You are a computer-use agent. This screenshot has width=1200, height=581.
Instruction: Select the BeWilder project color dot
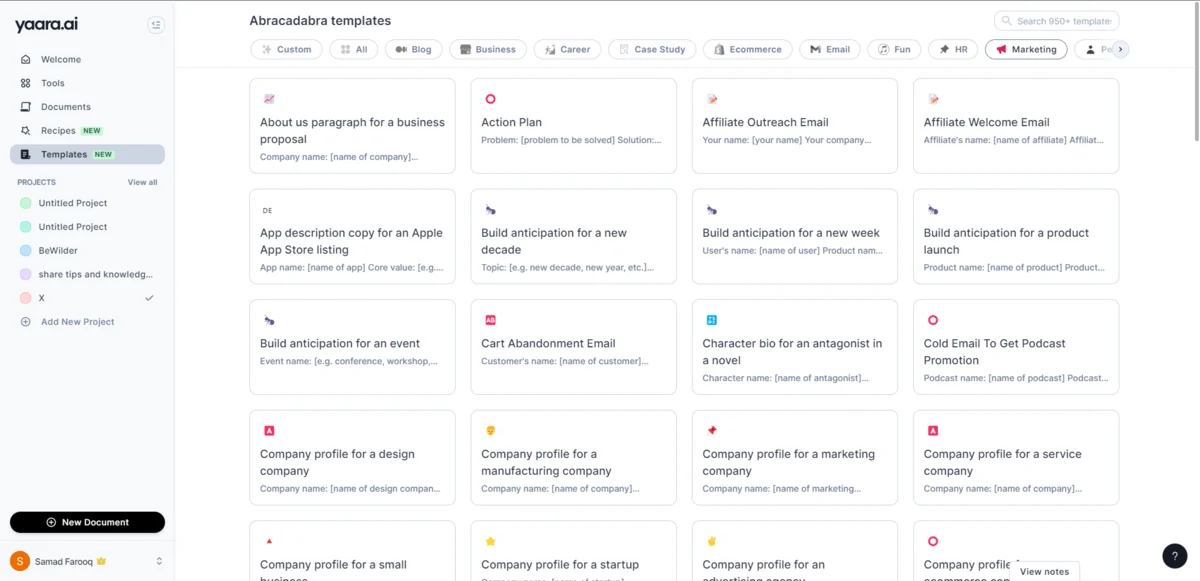point(26,251)
